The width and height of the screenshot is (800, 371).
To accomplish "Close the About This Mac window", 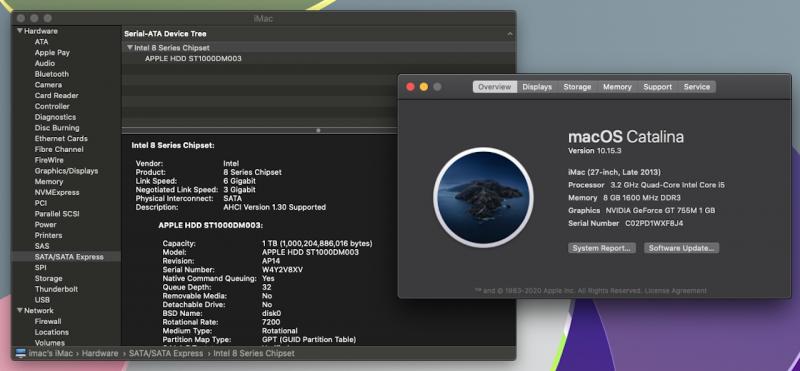I will [x=410, y=87].
